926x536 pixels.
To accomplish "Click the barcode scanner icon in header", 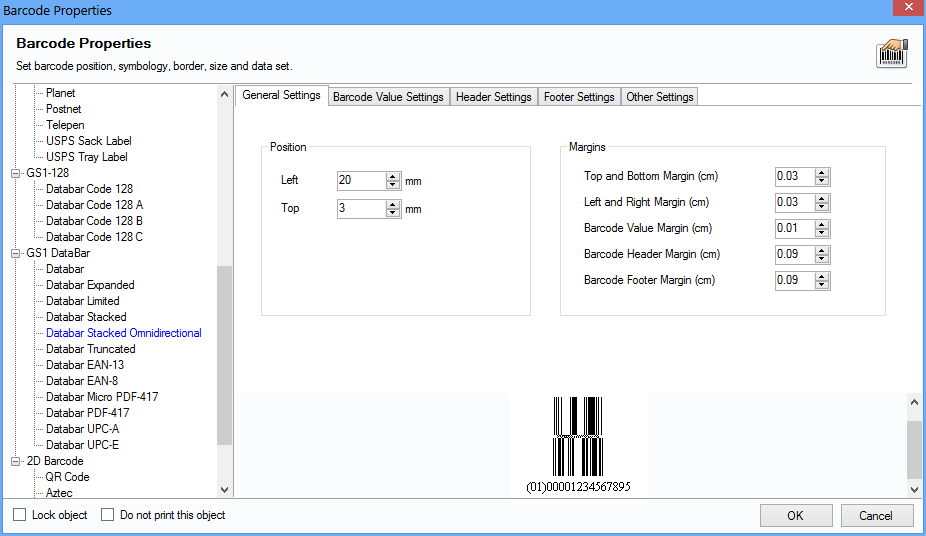I will [x=891, y=54].
